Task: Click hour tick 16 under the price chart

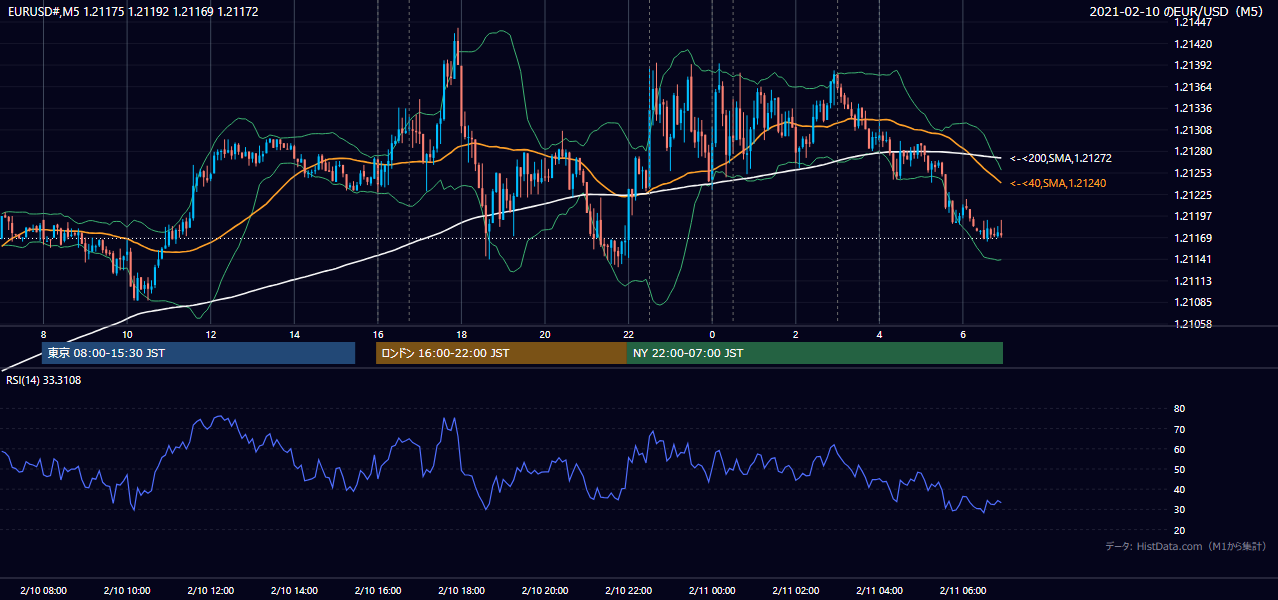Action: point(377,334)
